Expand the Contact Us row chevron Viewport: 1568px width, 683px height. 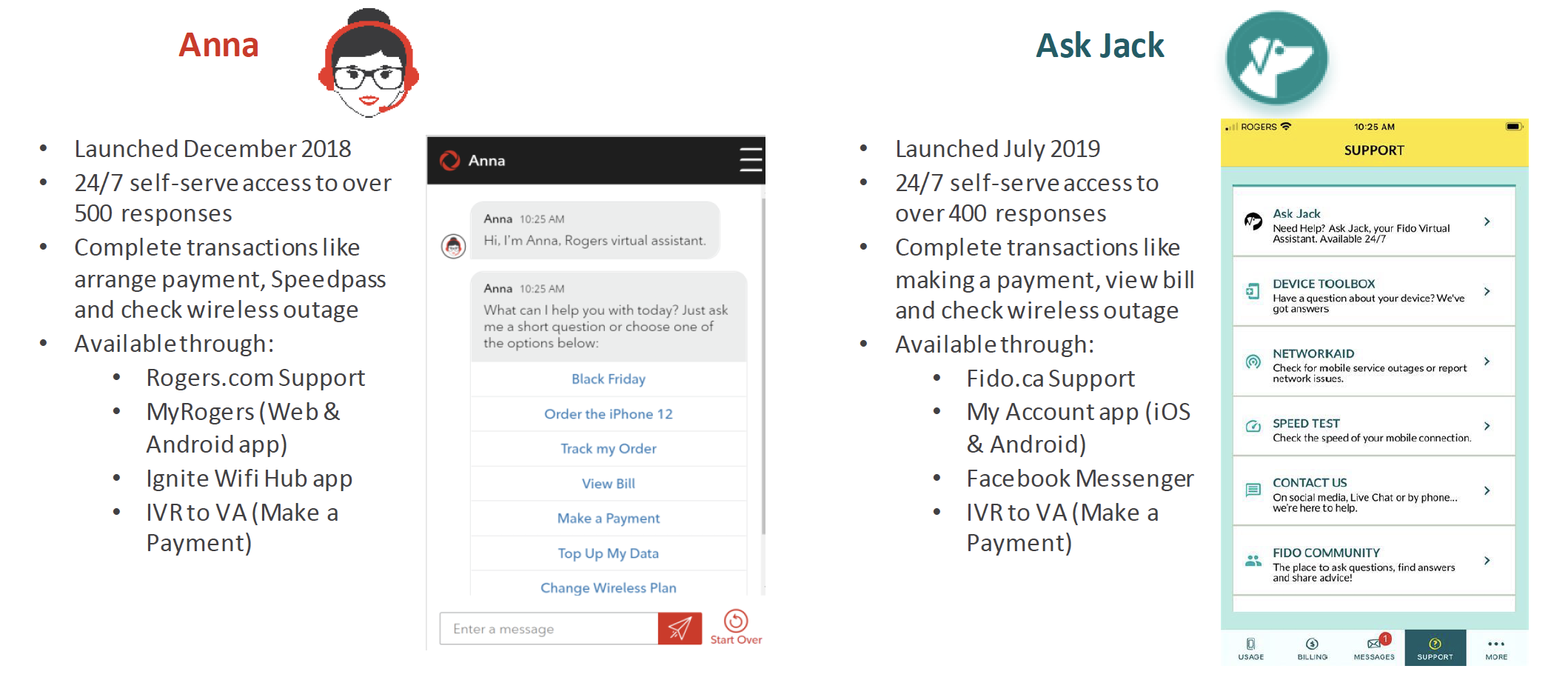click(x=1487, y=490)
